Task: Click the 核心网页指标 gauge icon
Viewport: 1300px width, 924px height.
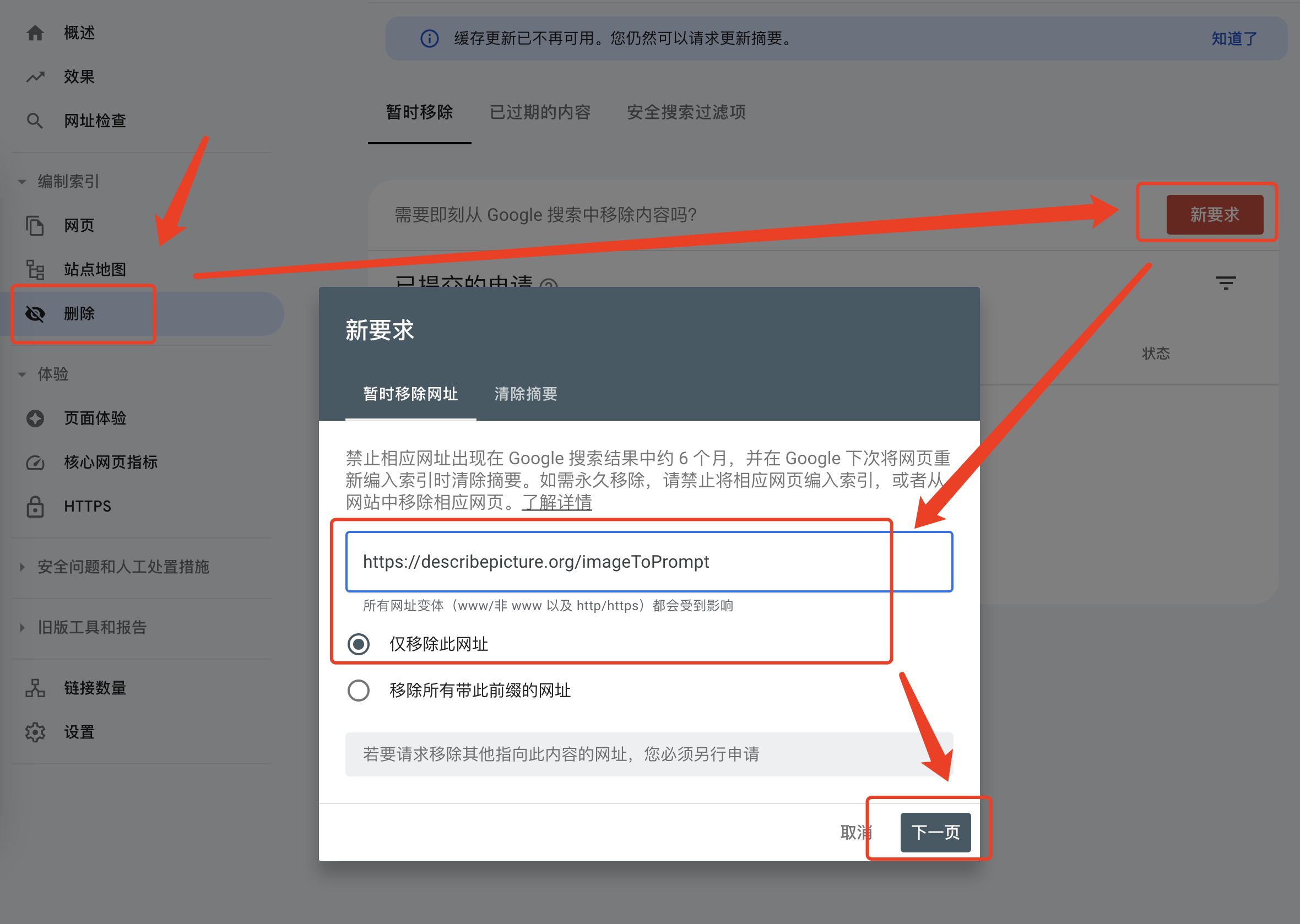Action: 35,462
